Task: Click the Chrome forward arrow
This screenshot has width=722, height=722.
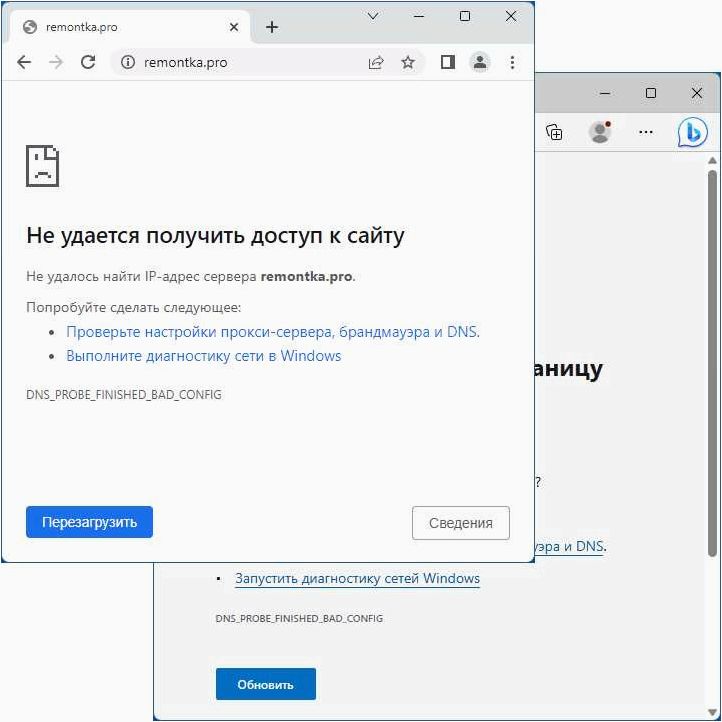Action: [x=56, y=62]
